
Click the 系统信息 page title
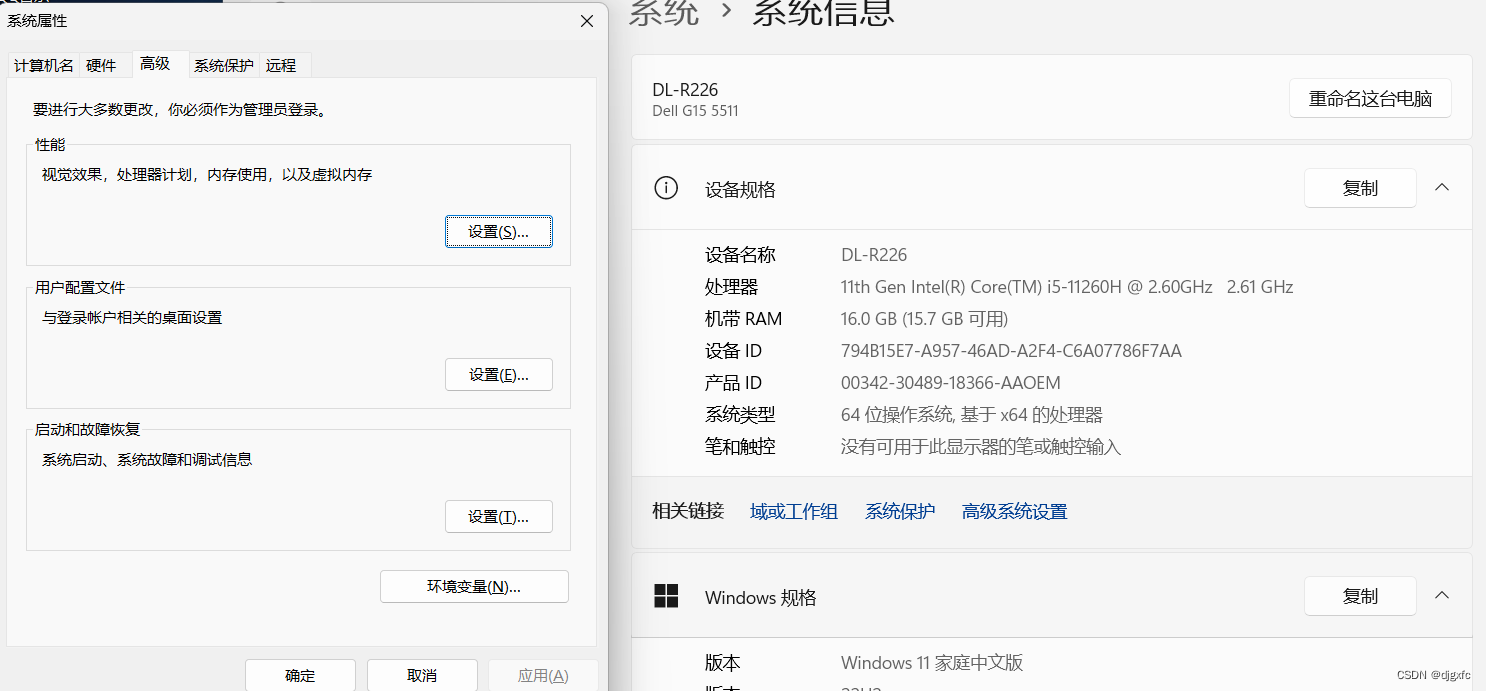(x=823, y=12)
